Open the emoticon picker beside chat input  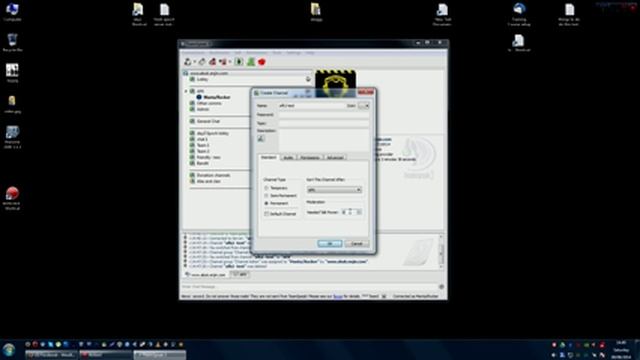click(x=441, y=287)
